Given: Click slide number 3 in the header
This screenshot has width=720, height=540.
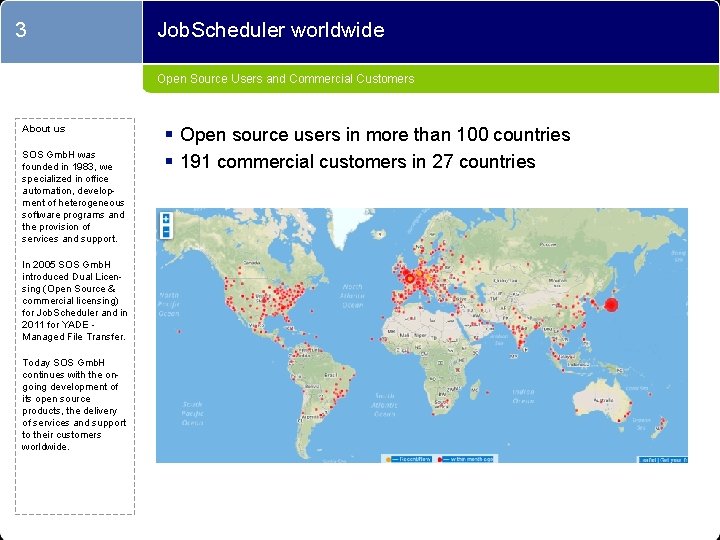Looking at the screenshot, I should point(21,30).
